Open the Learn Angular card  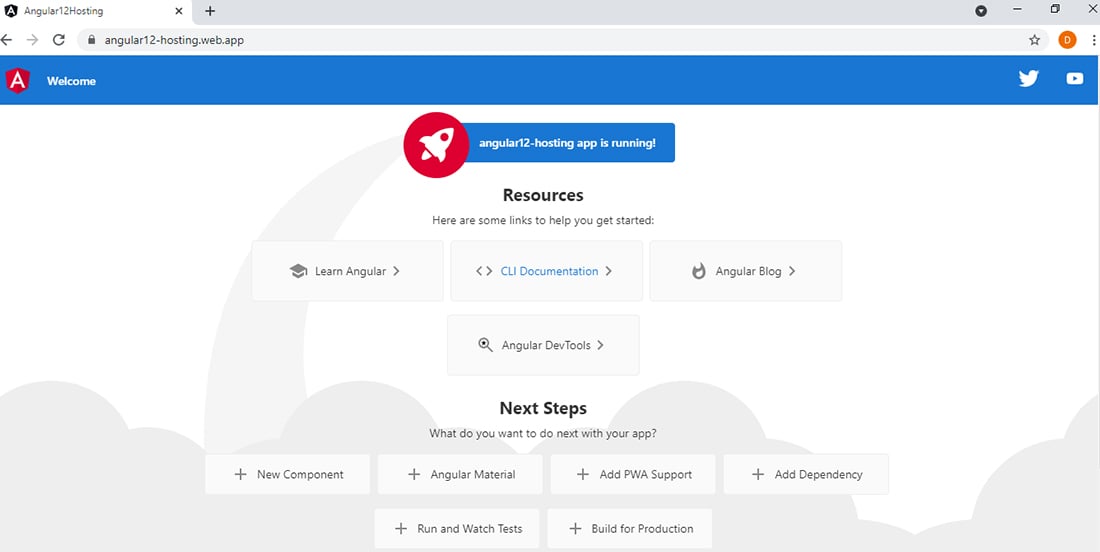(x=347, y=271)
